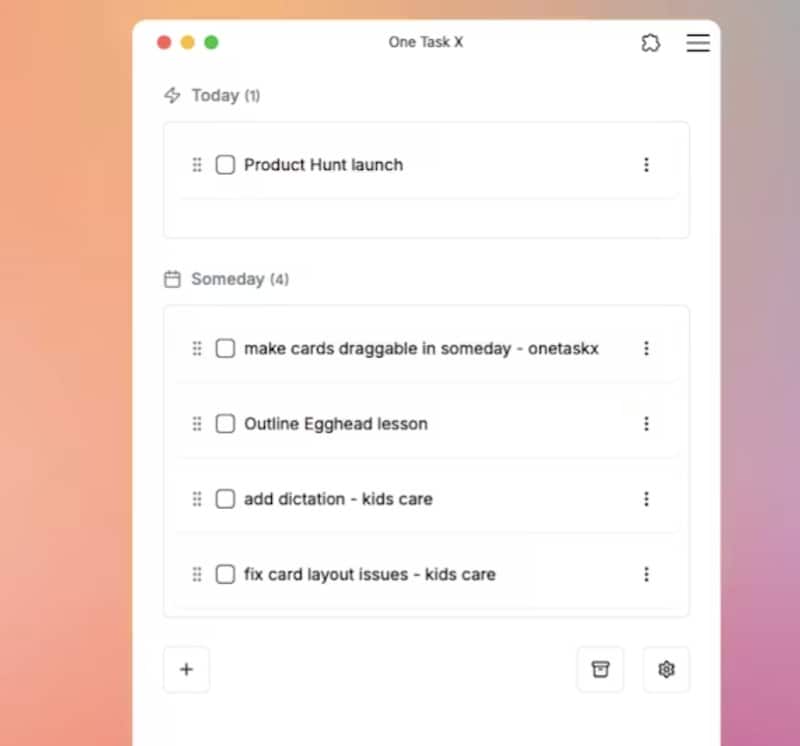
Task: Open settings gear icon
Action: pyautogui.click(x=666, y=669)
